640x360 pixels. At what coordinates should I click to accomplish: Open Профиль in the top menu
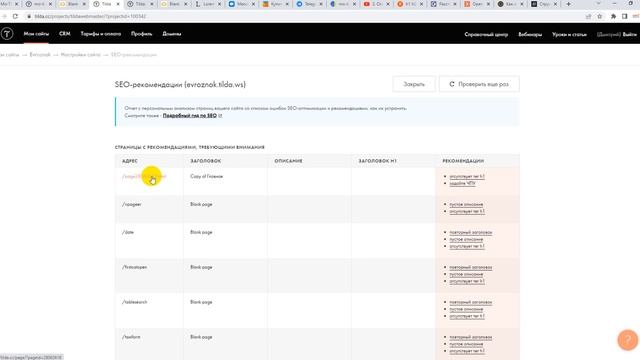coord(142,34)
